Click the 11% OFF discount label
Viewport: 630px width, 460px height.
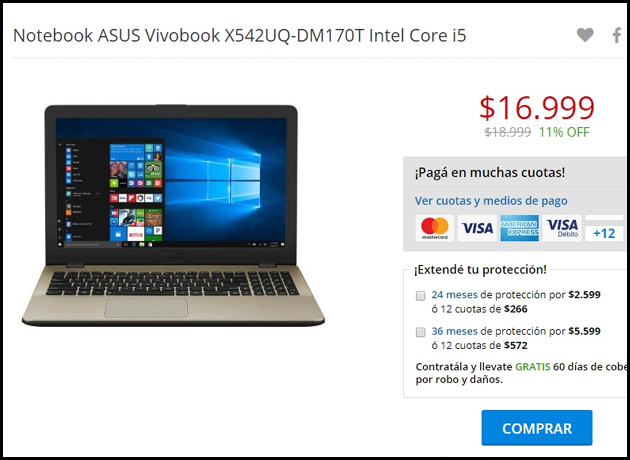coord(564,132)
